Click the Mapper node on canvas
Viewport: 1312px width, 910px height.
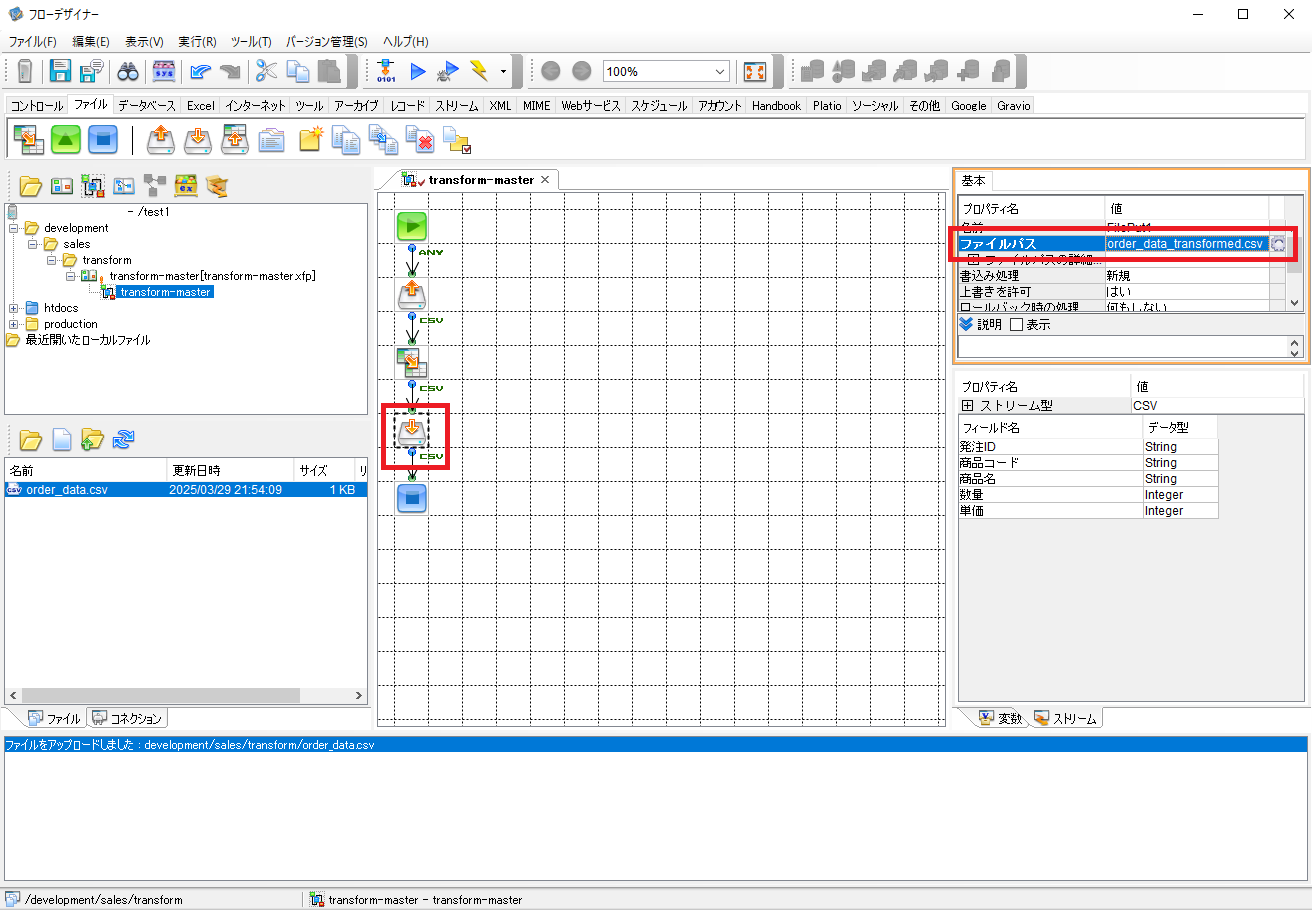(x=412, y=362)
